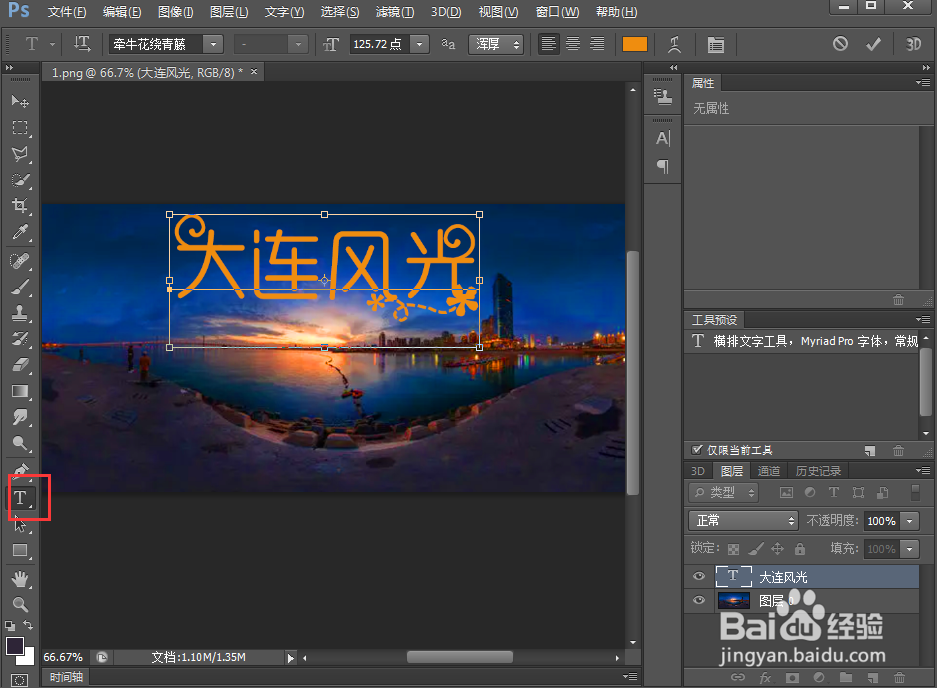
Task: Toggle adjustment layer filter
Action: point(810,493)
